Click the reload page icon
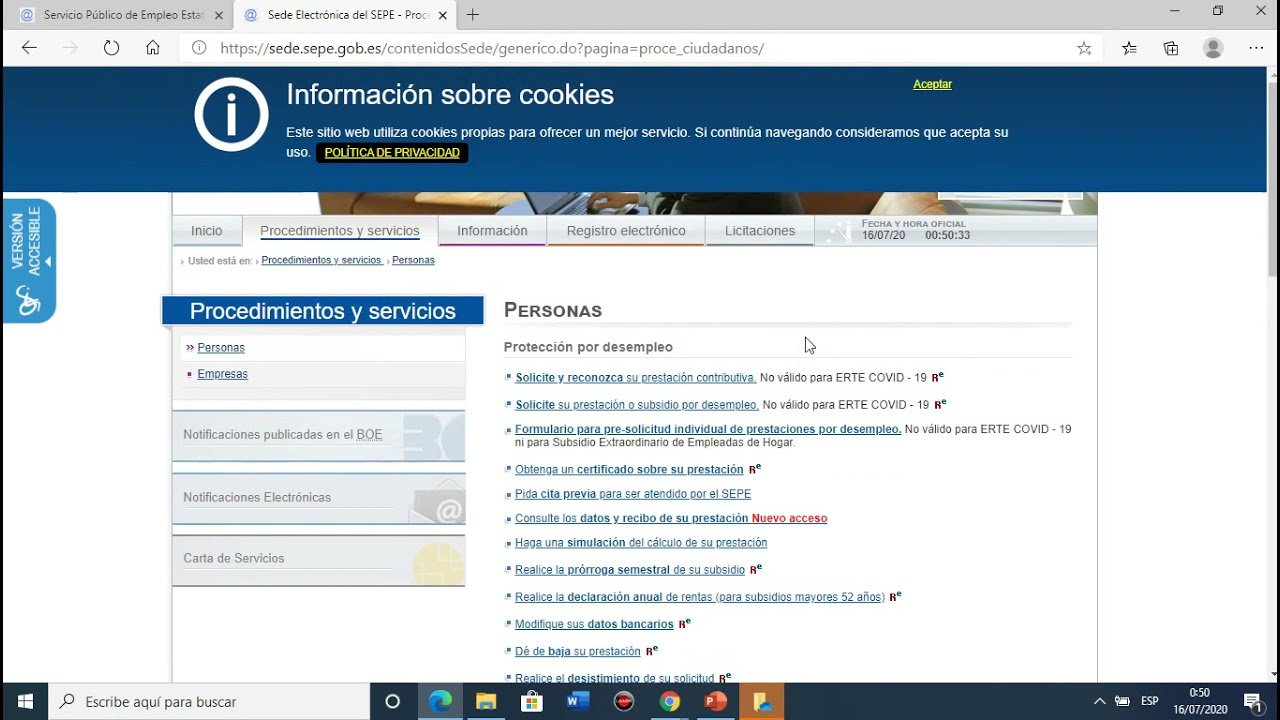 111,47
